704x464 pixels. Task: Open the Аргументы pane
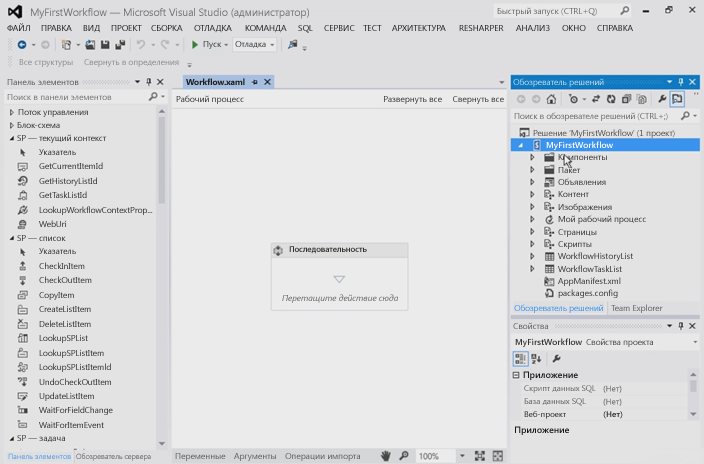tap(255, 456)
